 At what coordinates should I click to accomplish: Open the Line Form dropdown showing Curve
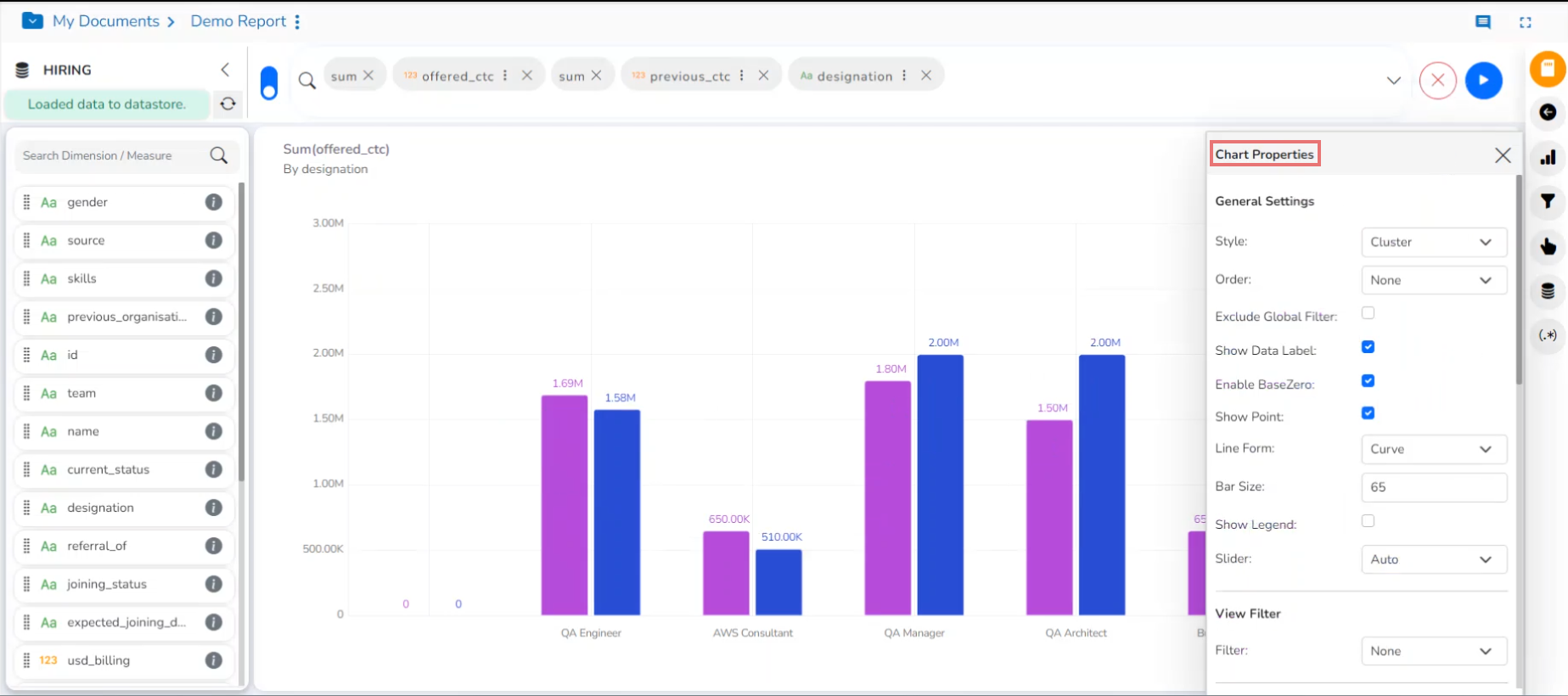click(x=1433, y=449)
